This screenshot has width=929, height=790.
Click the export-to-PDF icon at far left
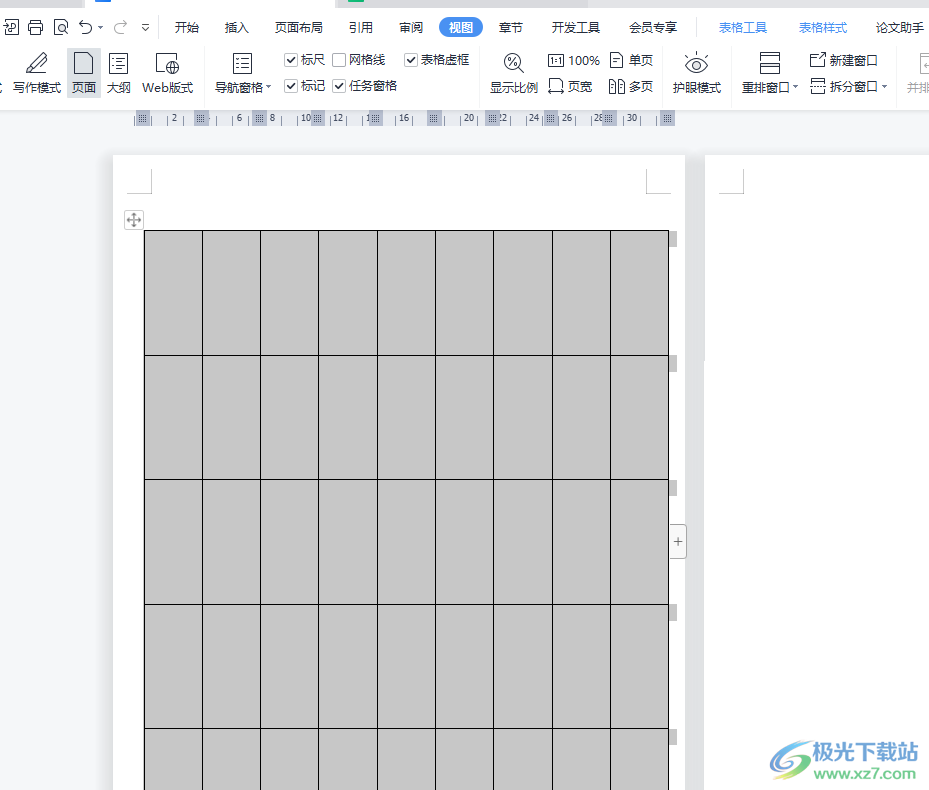click(11, 27)
